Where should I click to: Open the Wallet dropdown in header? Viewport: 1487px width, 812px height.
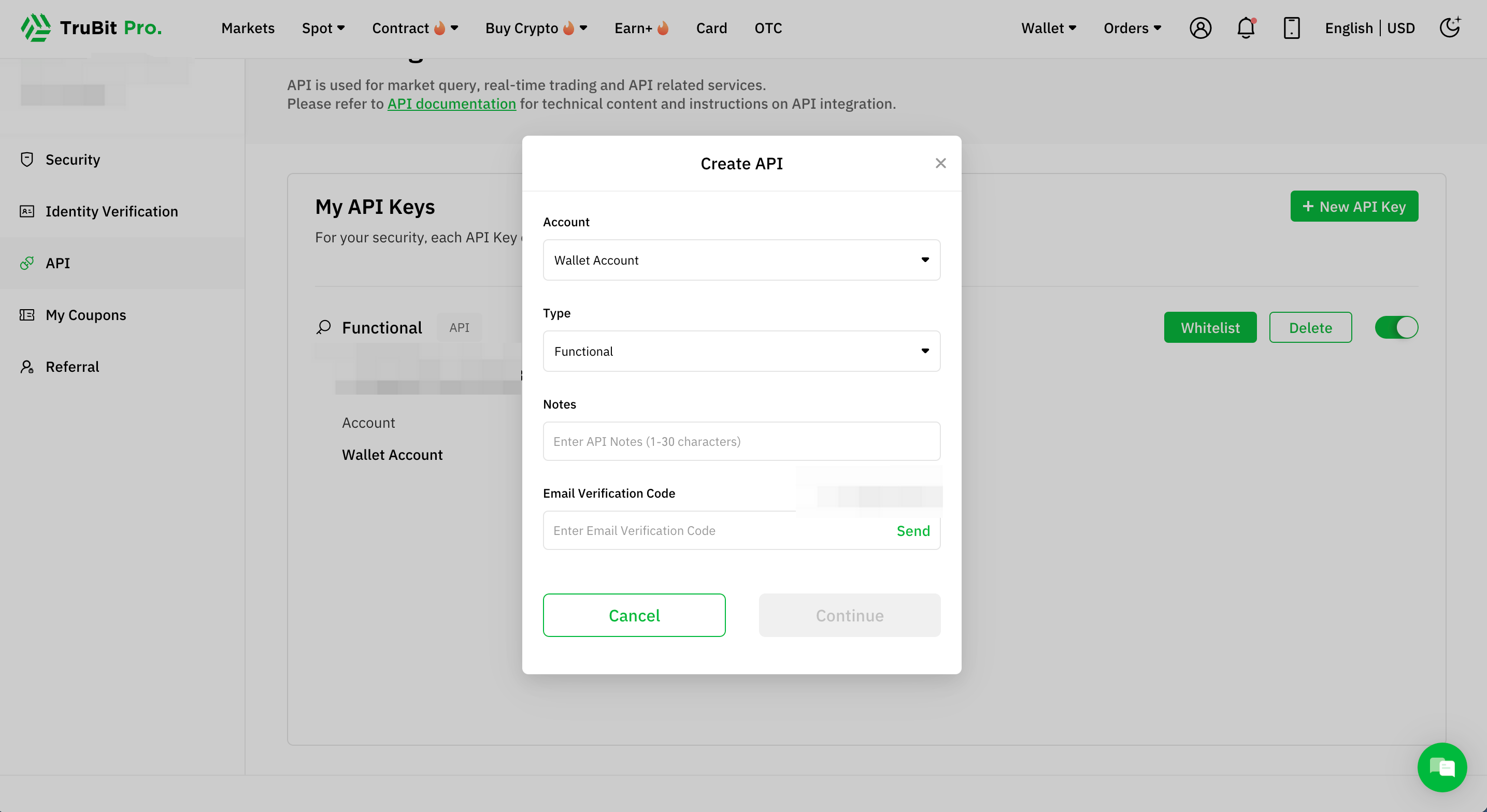click(1048, 27)
